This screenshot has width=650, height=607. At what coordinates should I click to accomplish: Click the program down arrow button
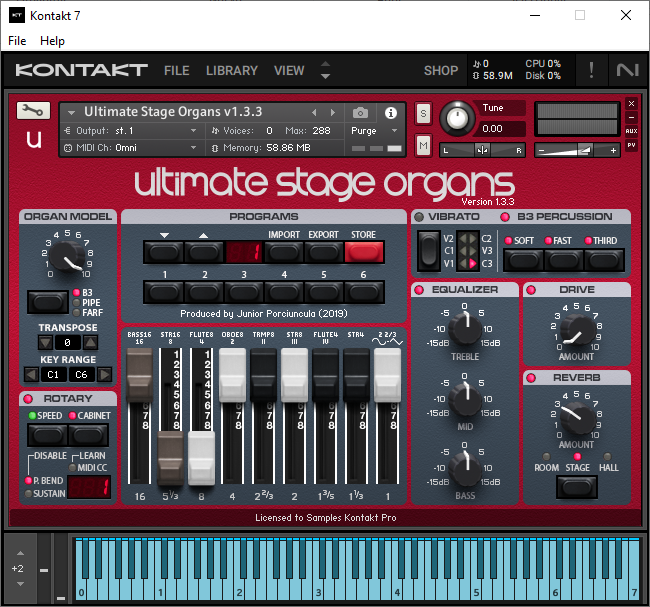pyautogui.click(x=164, y=253)
